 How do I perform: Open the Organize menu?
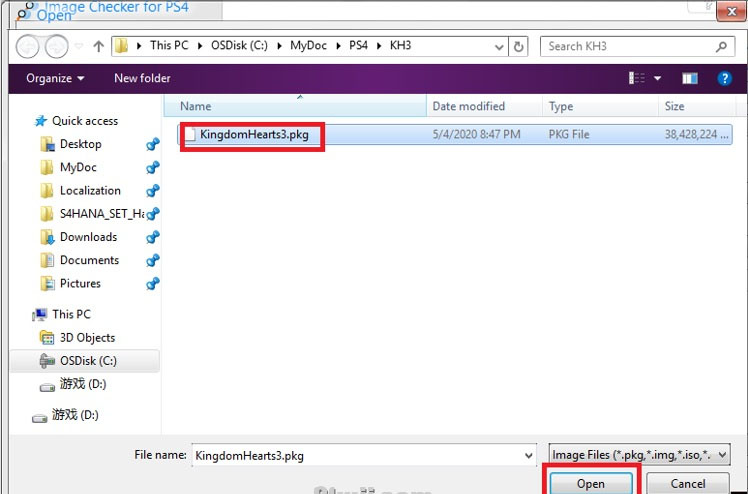click(x=55, y=78)
